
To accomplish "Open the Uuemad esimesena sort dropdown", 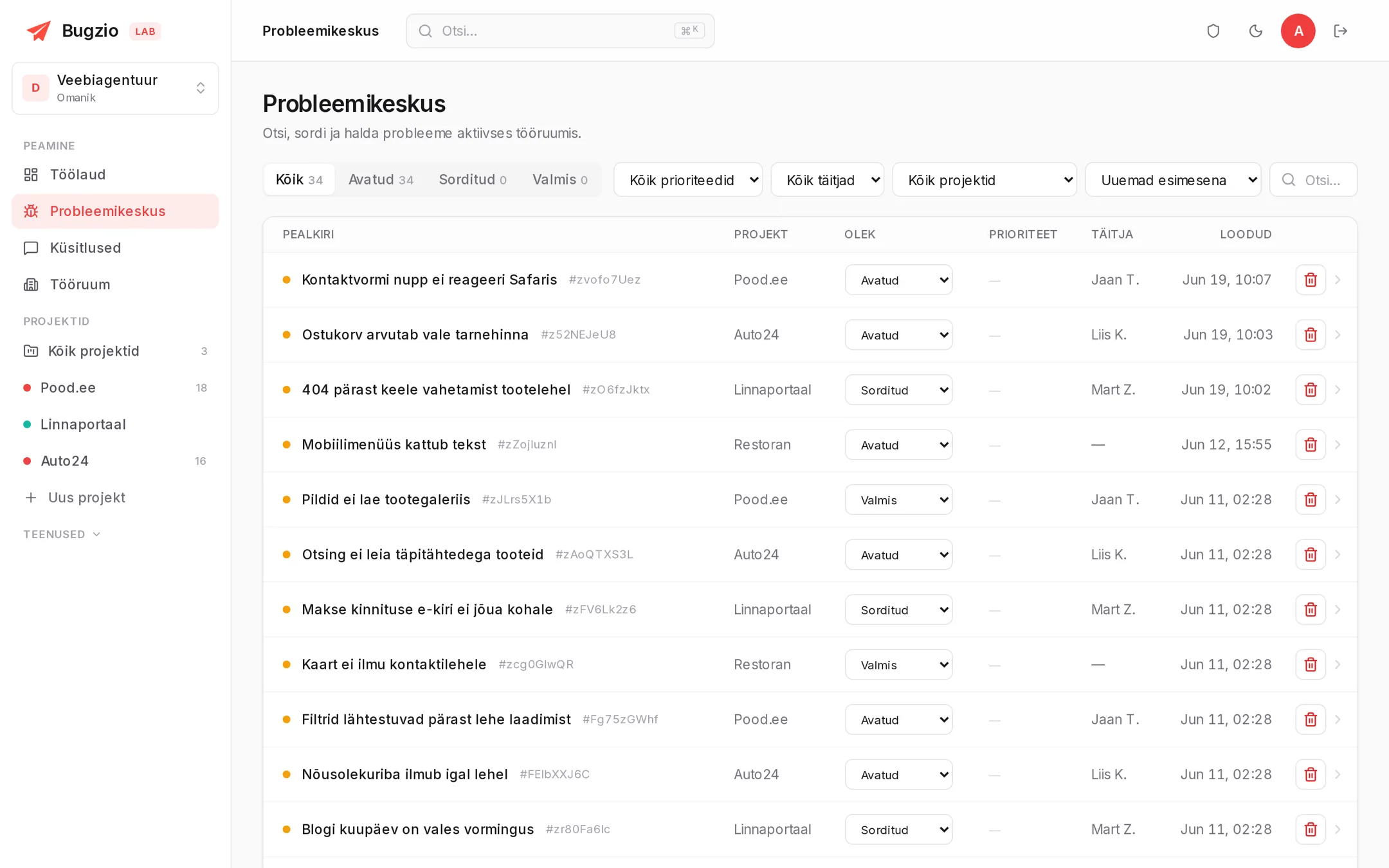I will click(x=1173, y=180).
